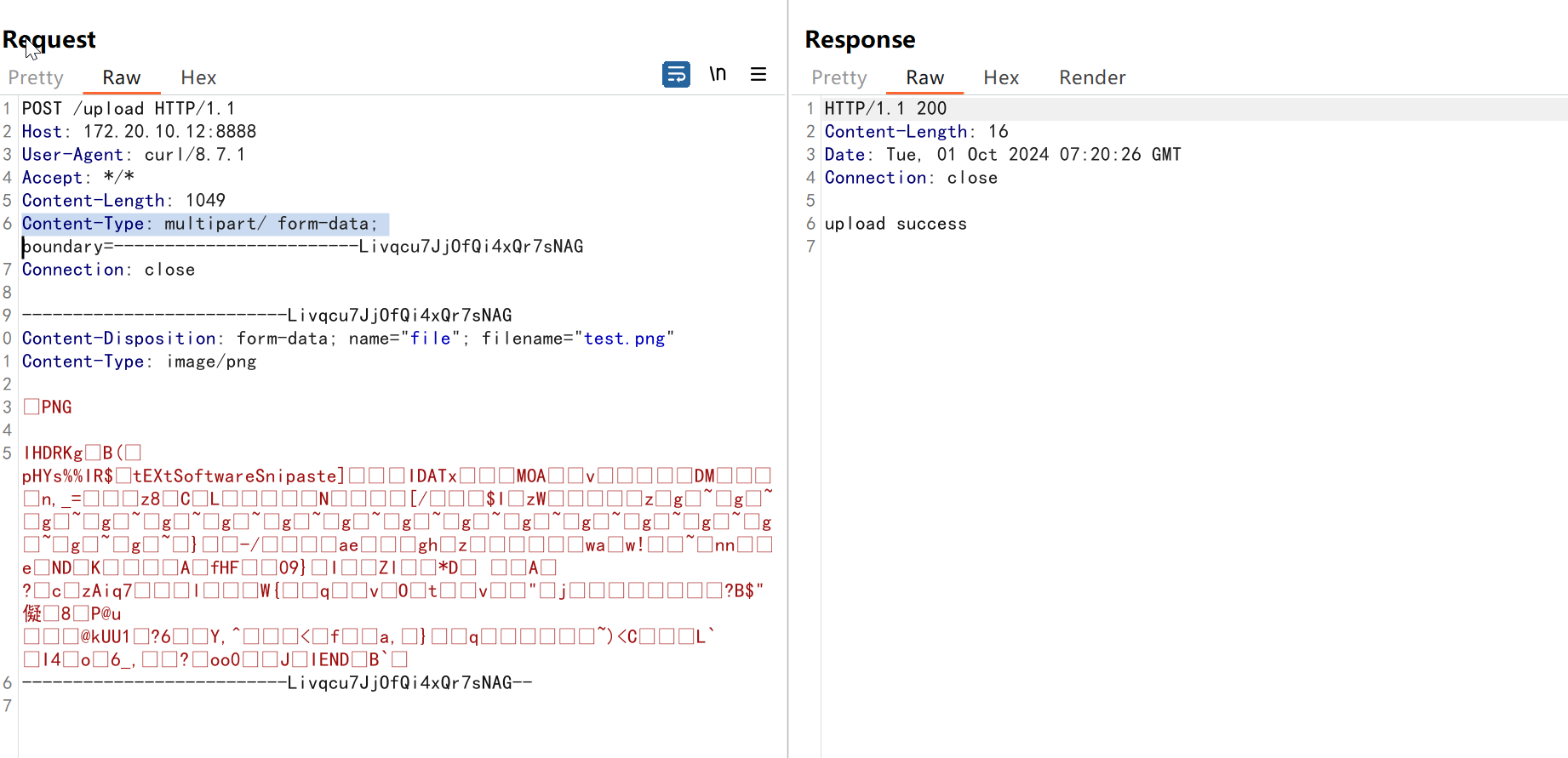Click the response Date header line

[1002, 155]
